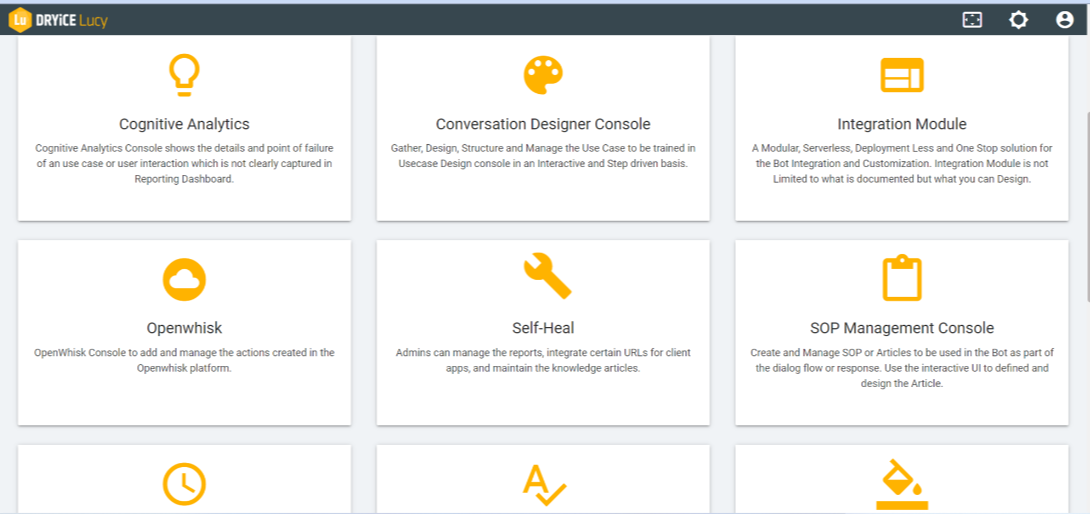
Task: Open the Cognitive Analytics title link
Action: coord(184,124)
